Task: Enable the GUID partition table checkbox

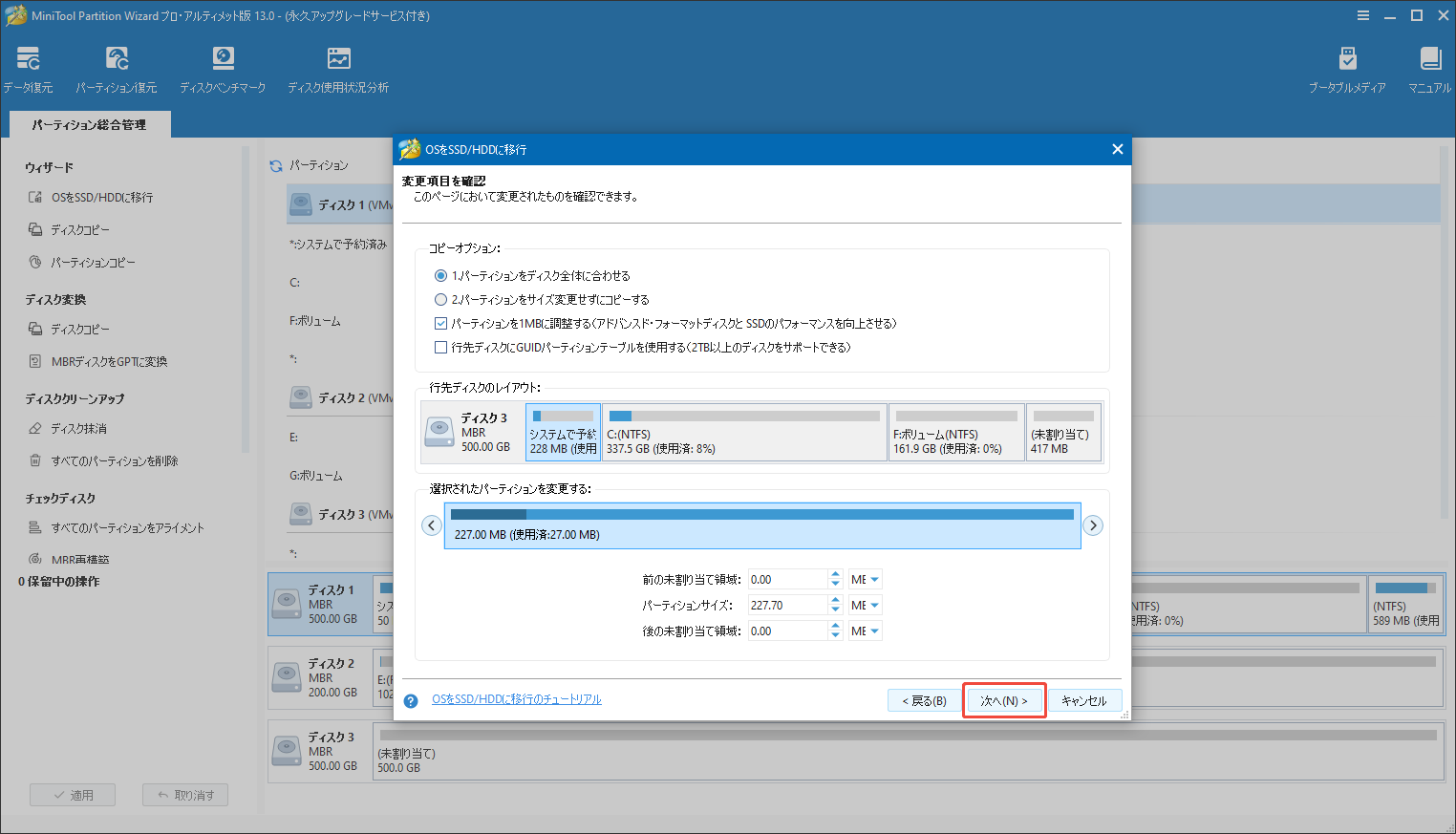Action: pos(440,348)
